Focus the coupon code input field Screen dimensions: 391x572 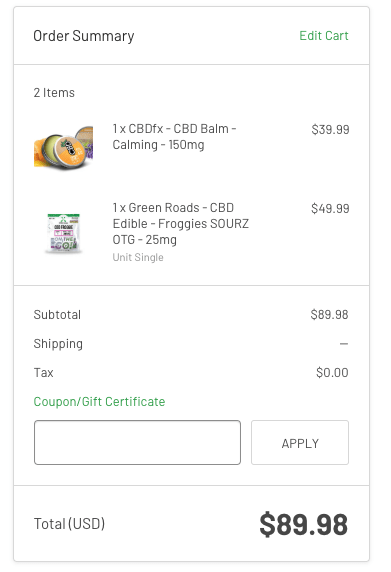click(137, 442)
